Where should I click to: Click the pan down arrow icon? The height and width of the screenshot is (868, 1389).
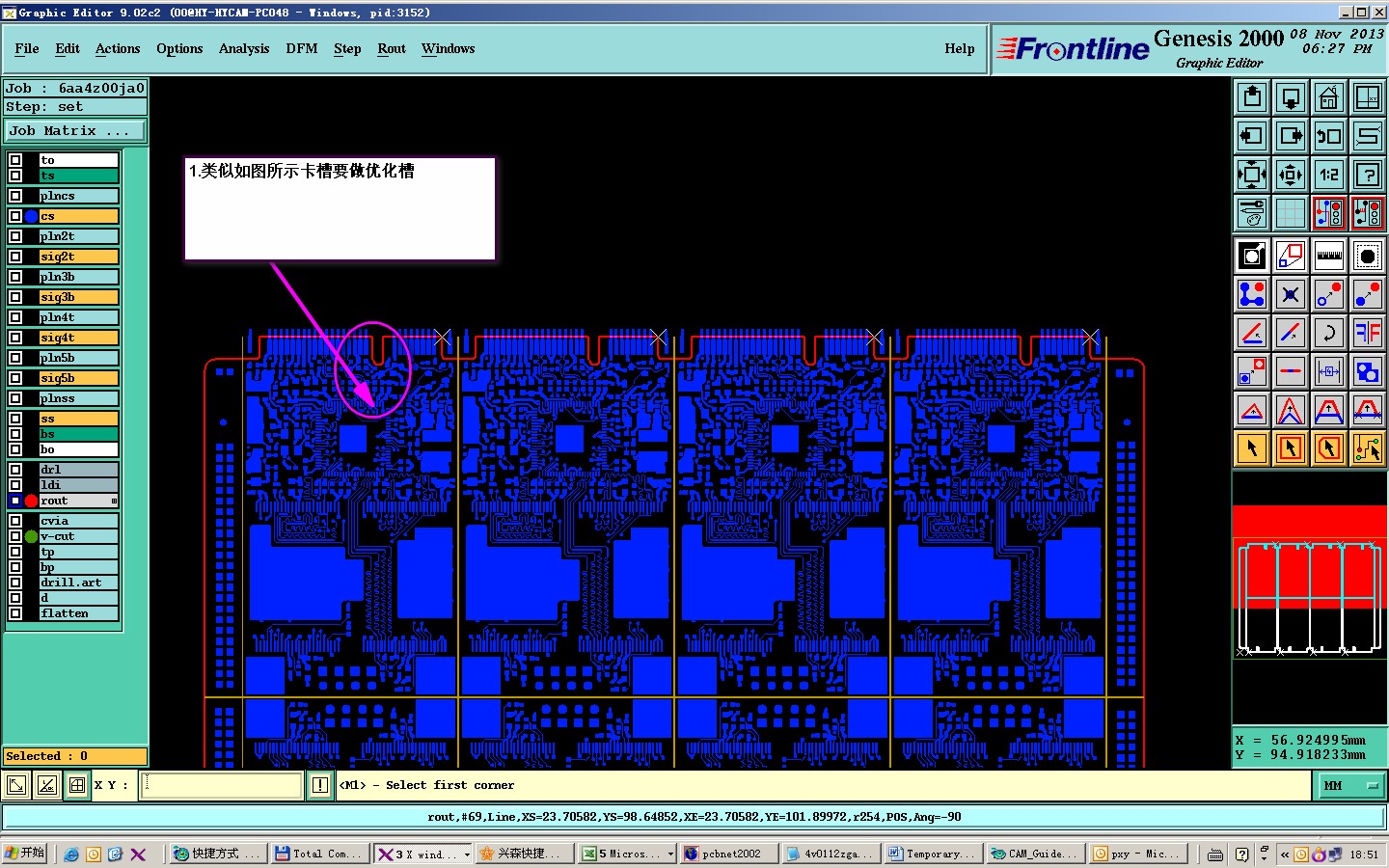point(1291,97)
